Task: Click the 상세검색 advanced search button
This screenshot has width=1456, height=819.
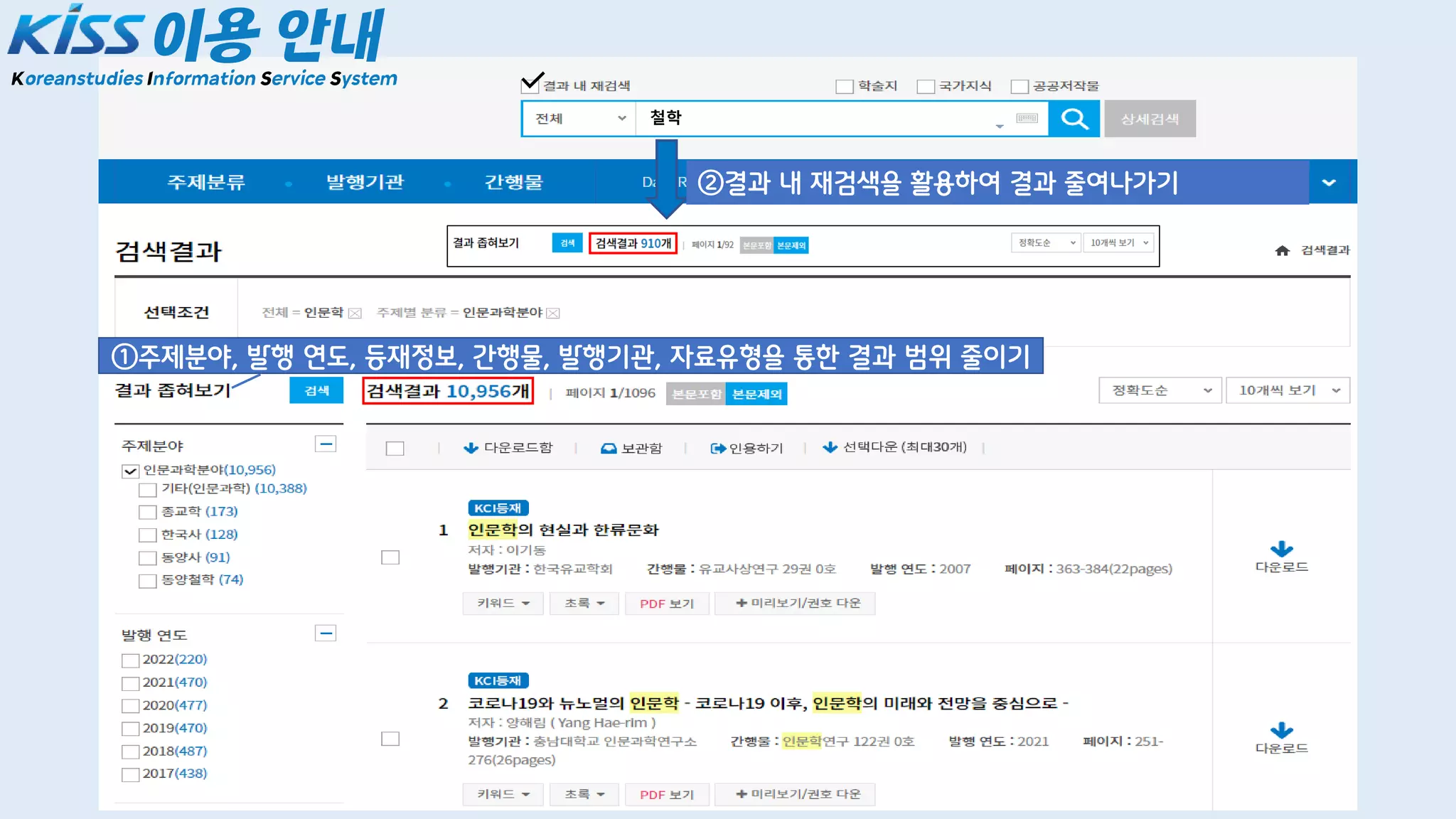Action: pyautogui.click(x=1150, y=119)
